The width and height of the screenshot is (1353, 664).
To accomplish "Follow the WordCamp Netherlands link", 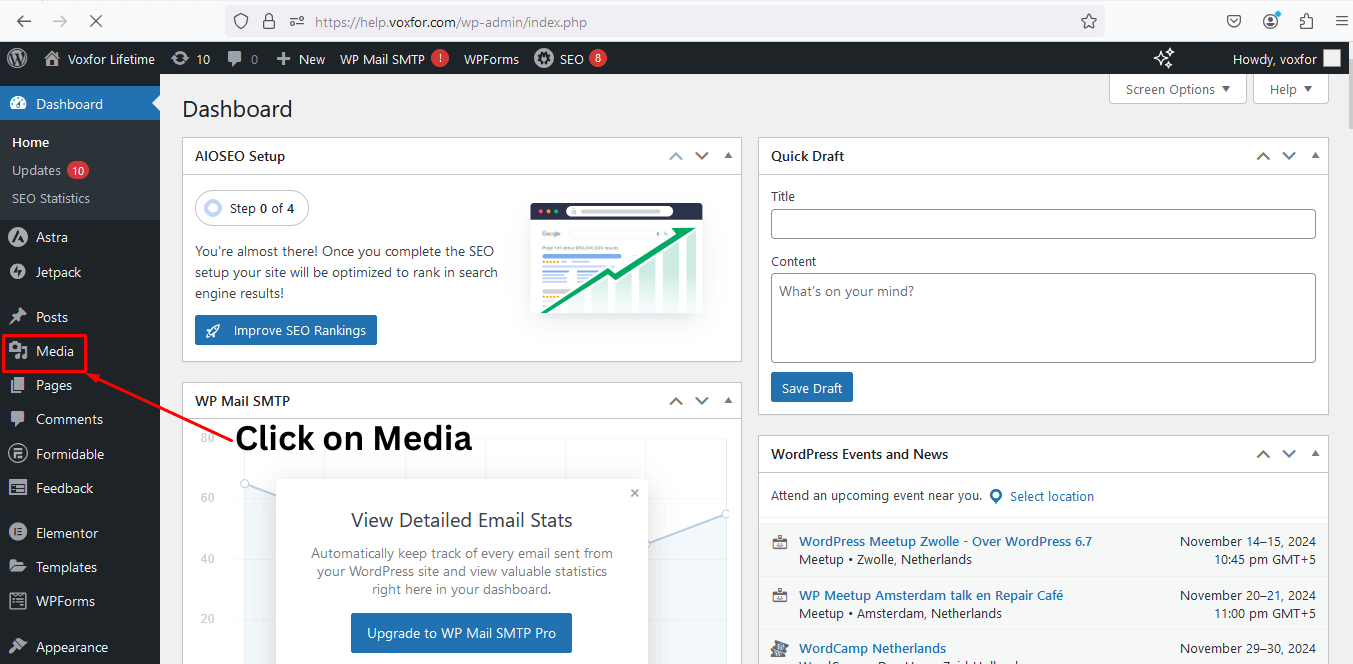I will [872, 648].
